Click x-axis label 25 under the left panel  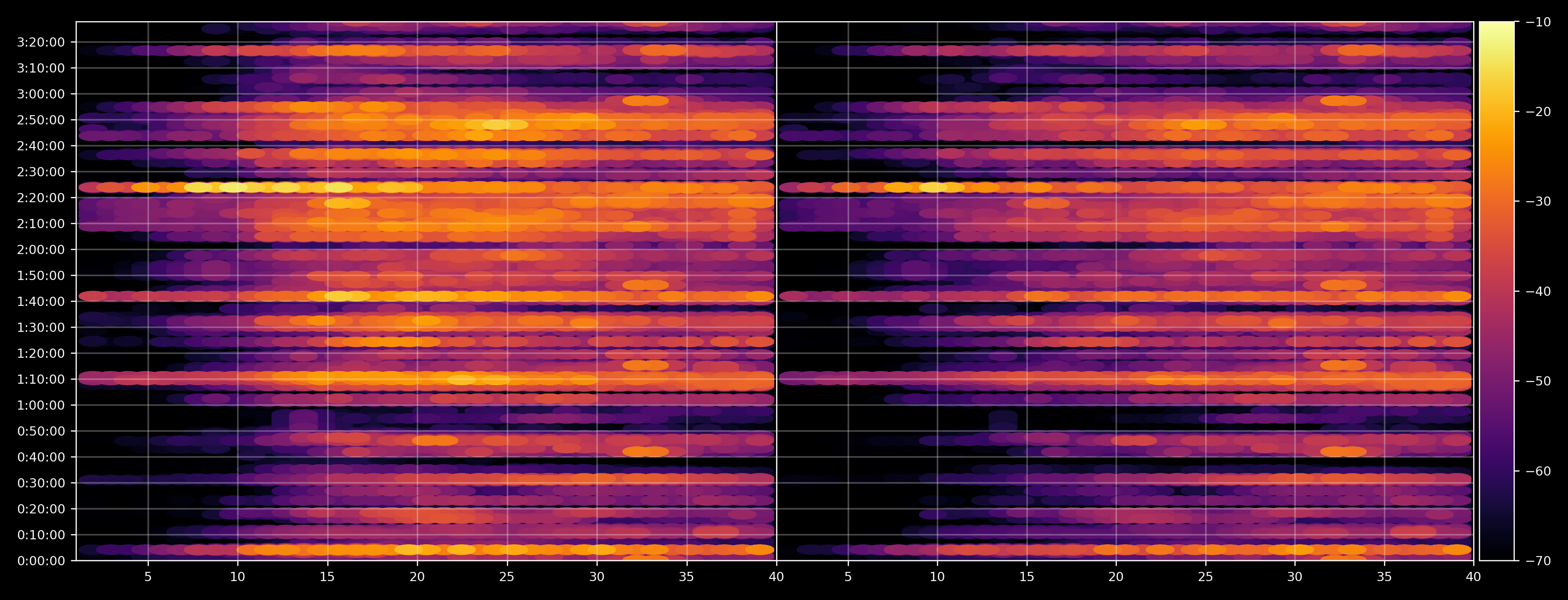507,577
